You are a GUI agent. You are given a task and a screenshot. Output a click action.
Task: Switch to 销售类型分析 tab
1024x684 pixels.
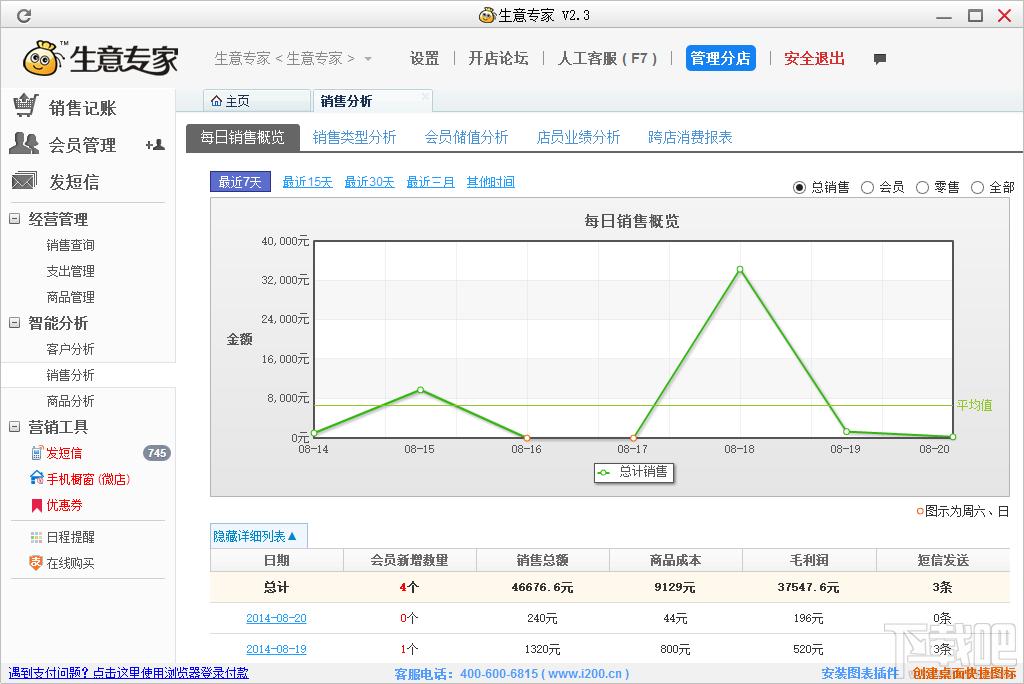pos(354,137)
